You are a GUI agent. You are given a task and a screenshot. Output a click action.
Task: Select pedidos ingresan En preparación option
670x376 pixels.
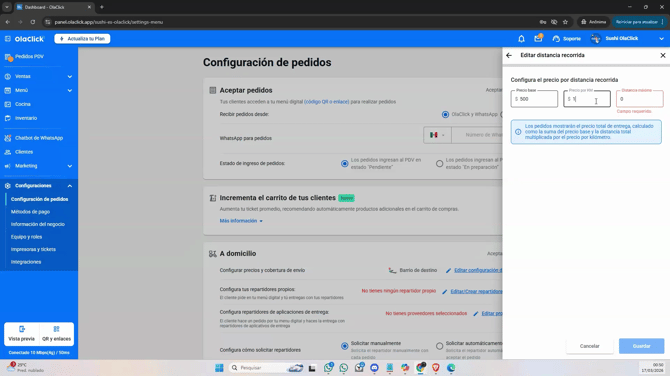coord(439,164)
